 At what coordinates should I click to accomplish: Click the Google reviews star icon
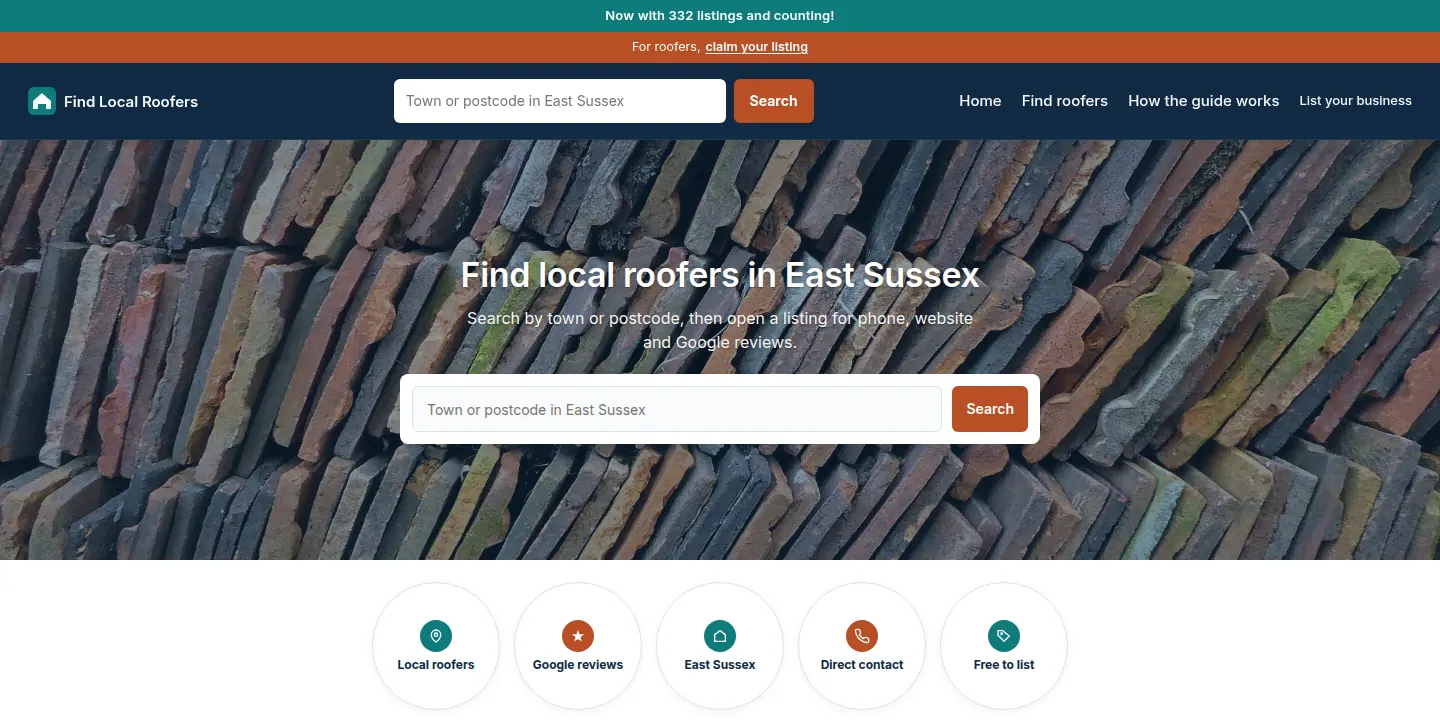point(578,636)
